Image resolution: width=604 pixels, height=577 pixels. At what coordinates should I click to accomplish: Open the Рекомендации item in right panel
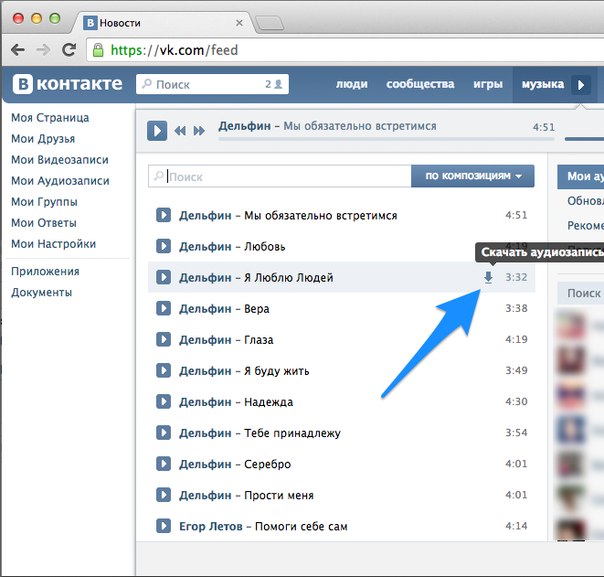(x=586, y=225)
